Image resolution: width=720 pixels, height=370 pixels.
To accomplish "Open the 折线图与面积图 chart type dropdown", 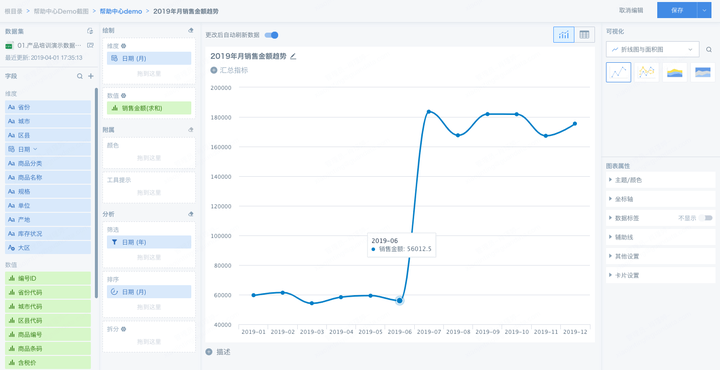I will 652,49.
